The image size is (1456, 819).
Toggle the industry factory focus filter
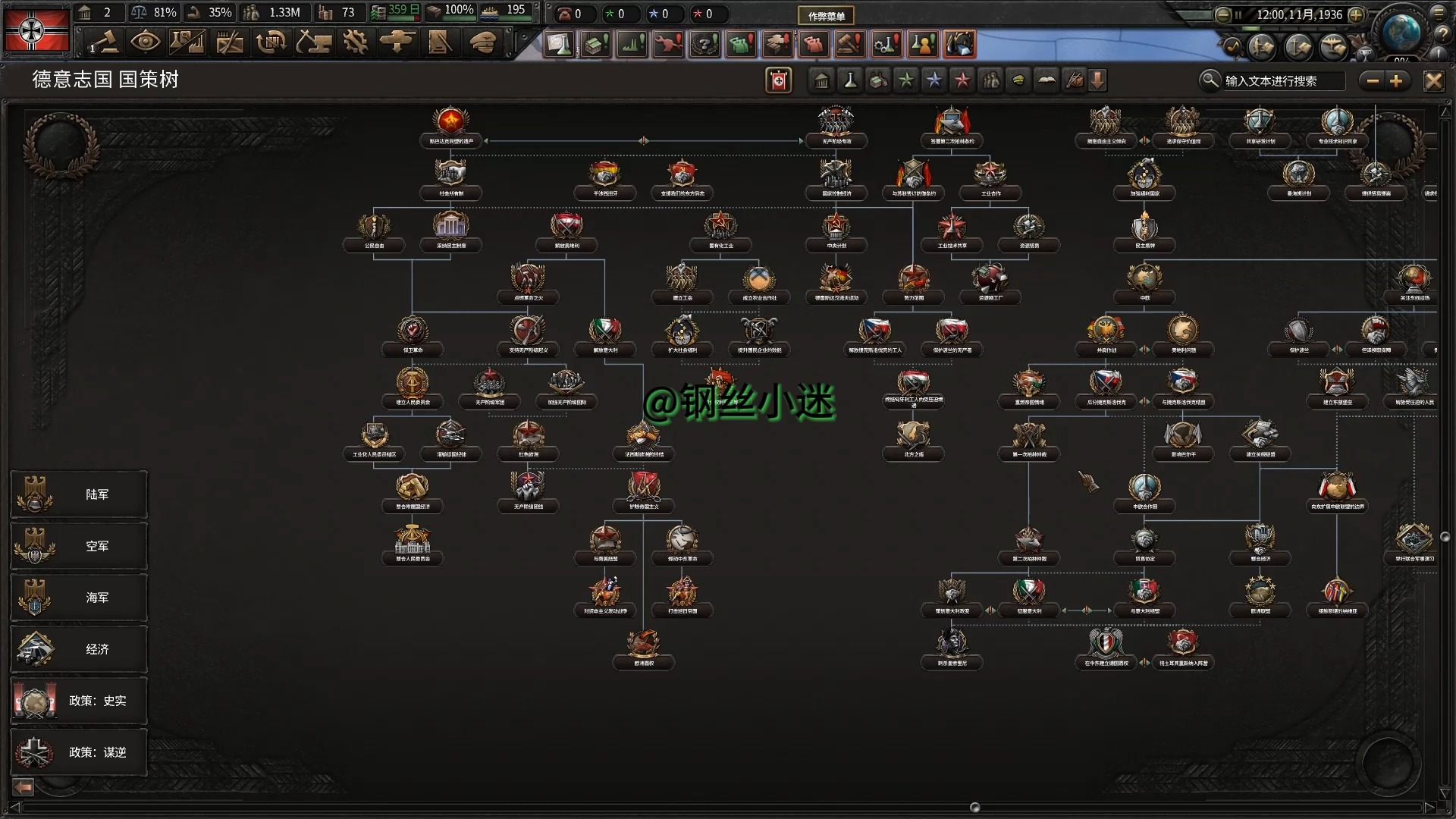pyautogui.click(x=878, y=80)
